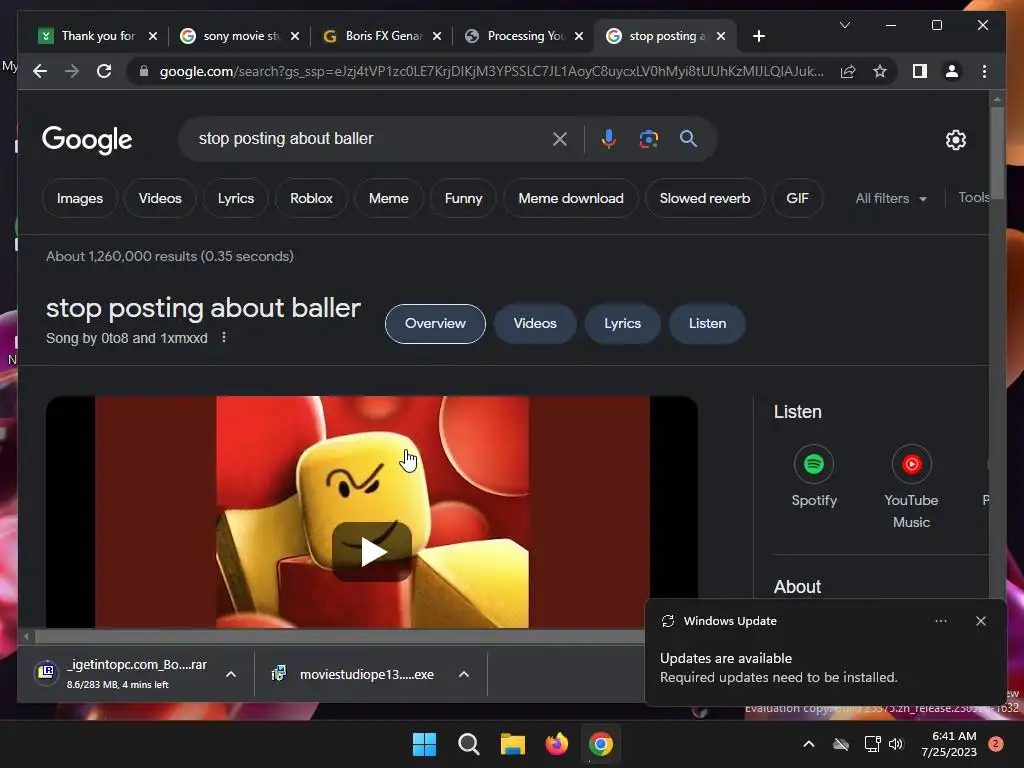The image size is (1024, 768).
Task: Close the sony movie studio tab
Action: point(295,36)
